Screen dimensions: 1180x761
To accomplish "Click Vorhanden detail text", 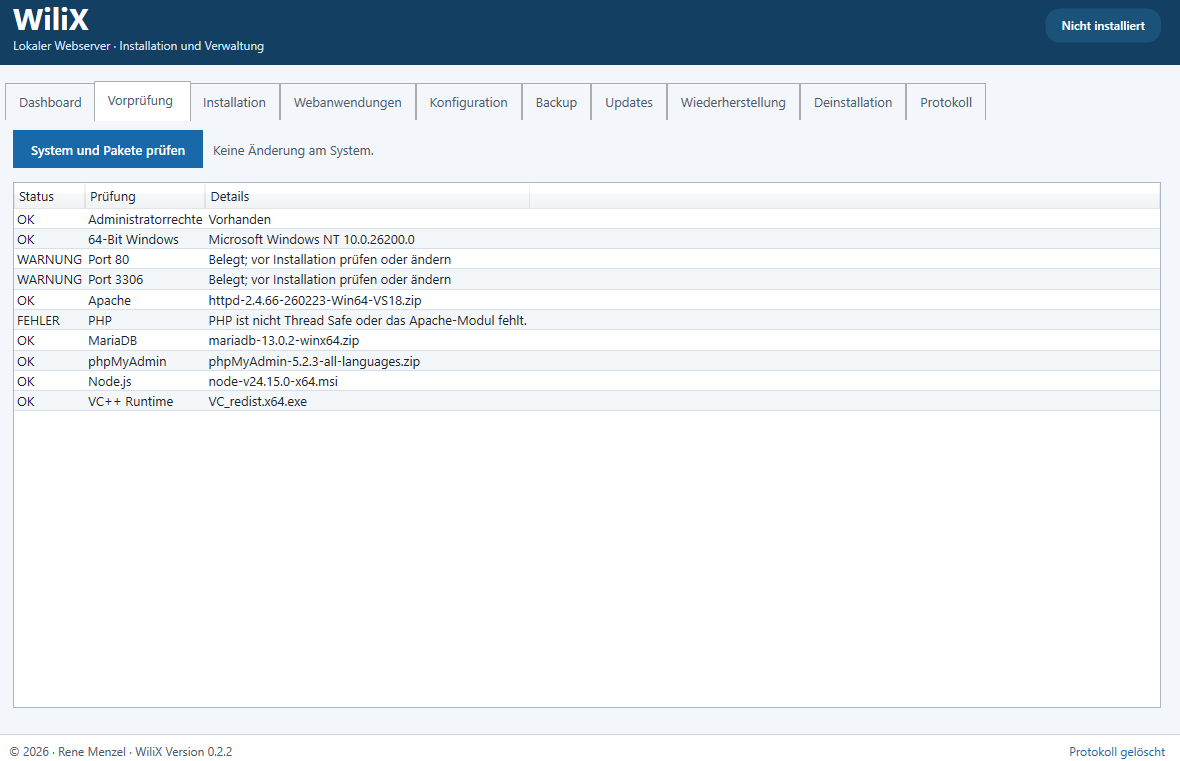I will [x=239, y=219].
